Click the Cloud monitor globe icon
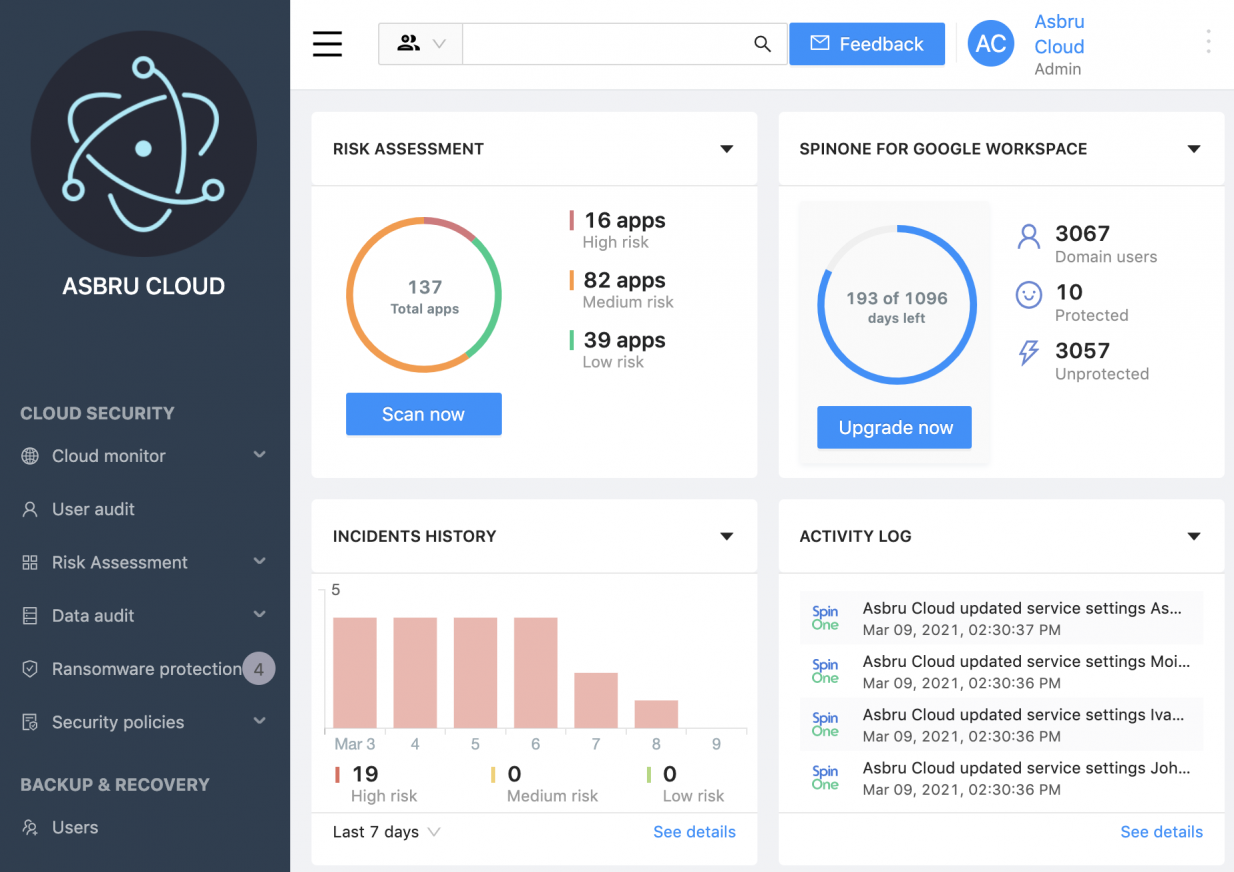The image size is (1234, 872). point(30,456)
